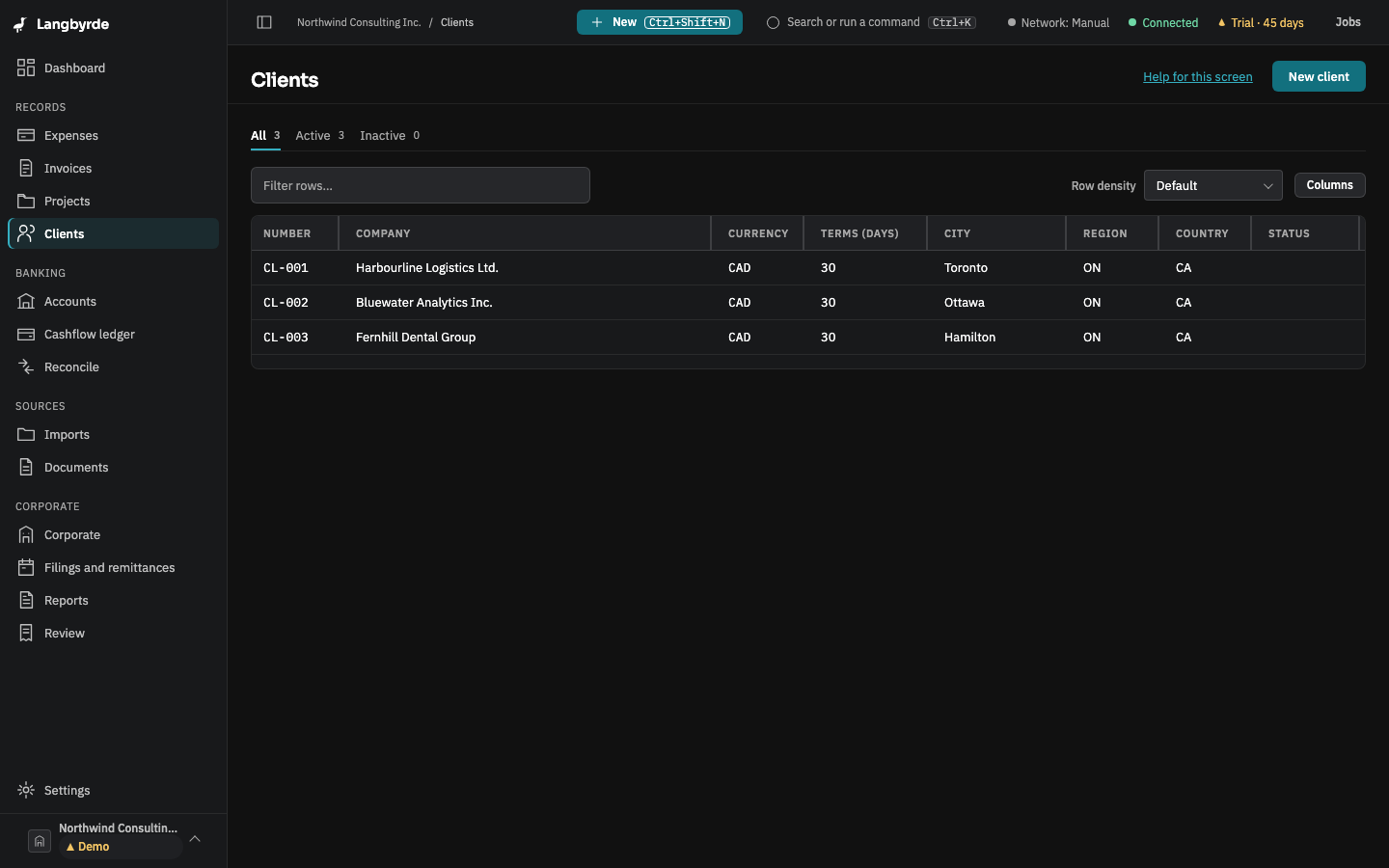Click the Expenses card icon in sidebar
The image size is (1389, 868).
click(x=26, y=135)
